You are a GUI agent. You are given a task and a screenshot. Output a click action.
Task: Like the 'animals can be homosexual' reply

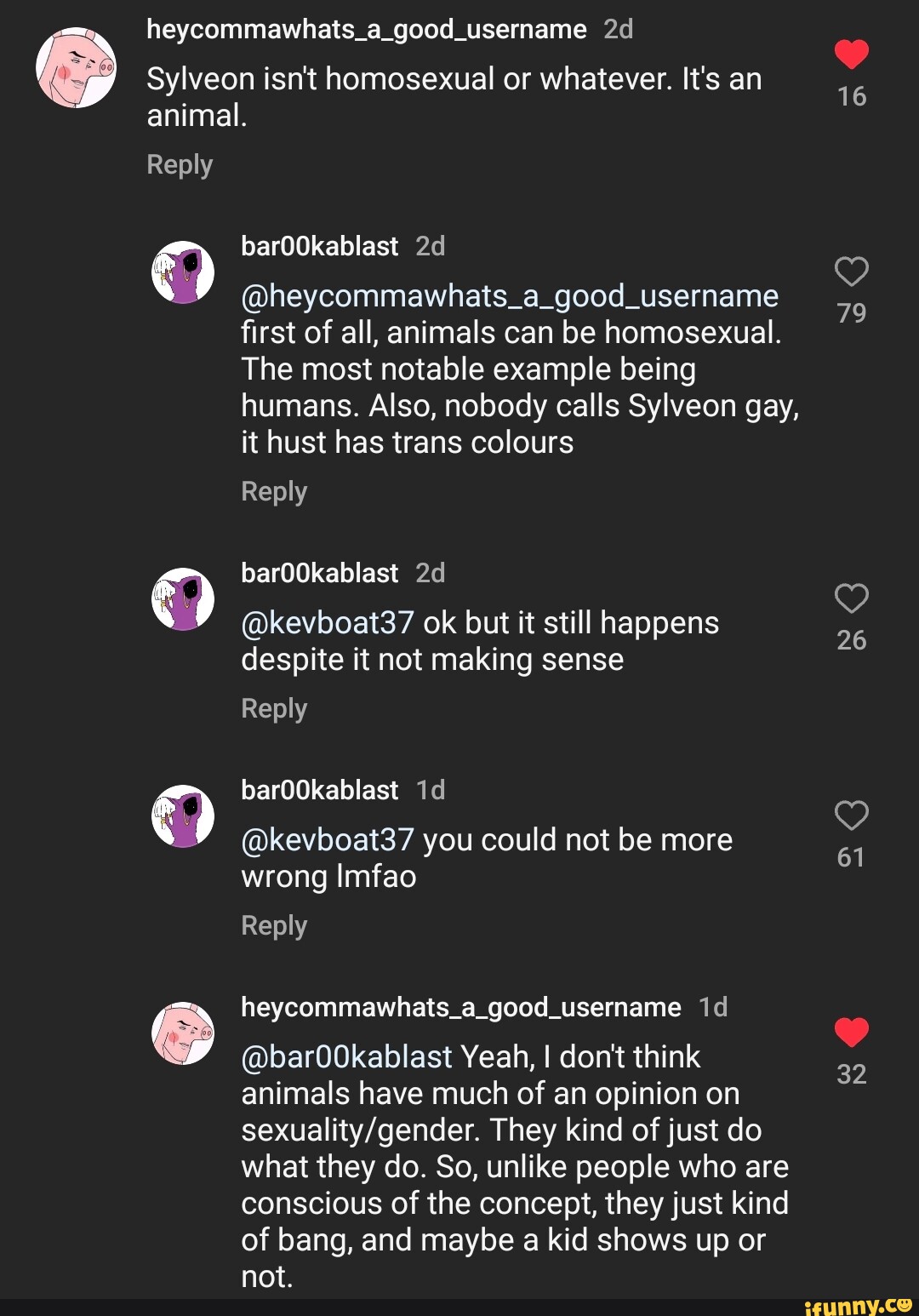[851, 272]
